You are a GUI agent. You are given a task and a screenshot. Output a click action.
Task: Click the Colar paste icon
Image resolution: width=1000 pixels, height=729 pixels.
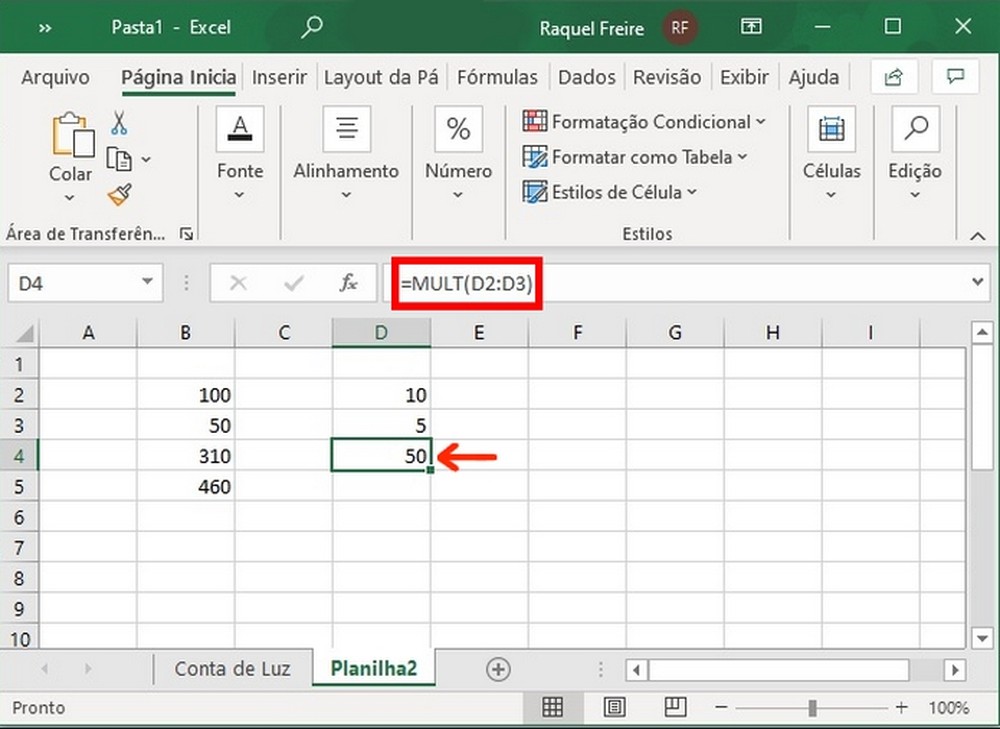point(73,135)
